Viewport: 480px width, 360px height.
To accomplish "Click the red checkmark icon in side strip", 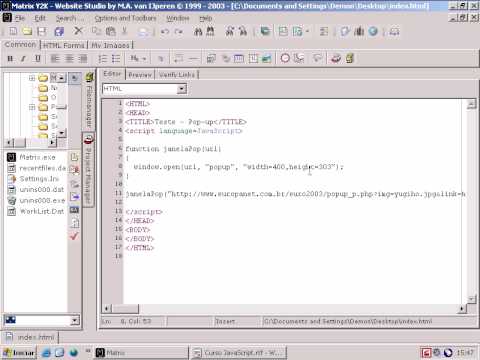I will (74, 236).
